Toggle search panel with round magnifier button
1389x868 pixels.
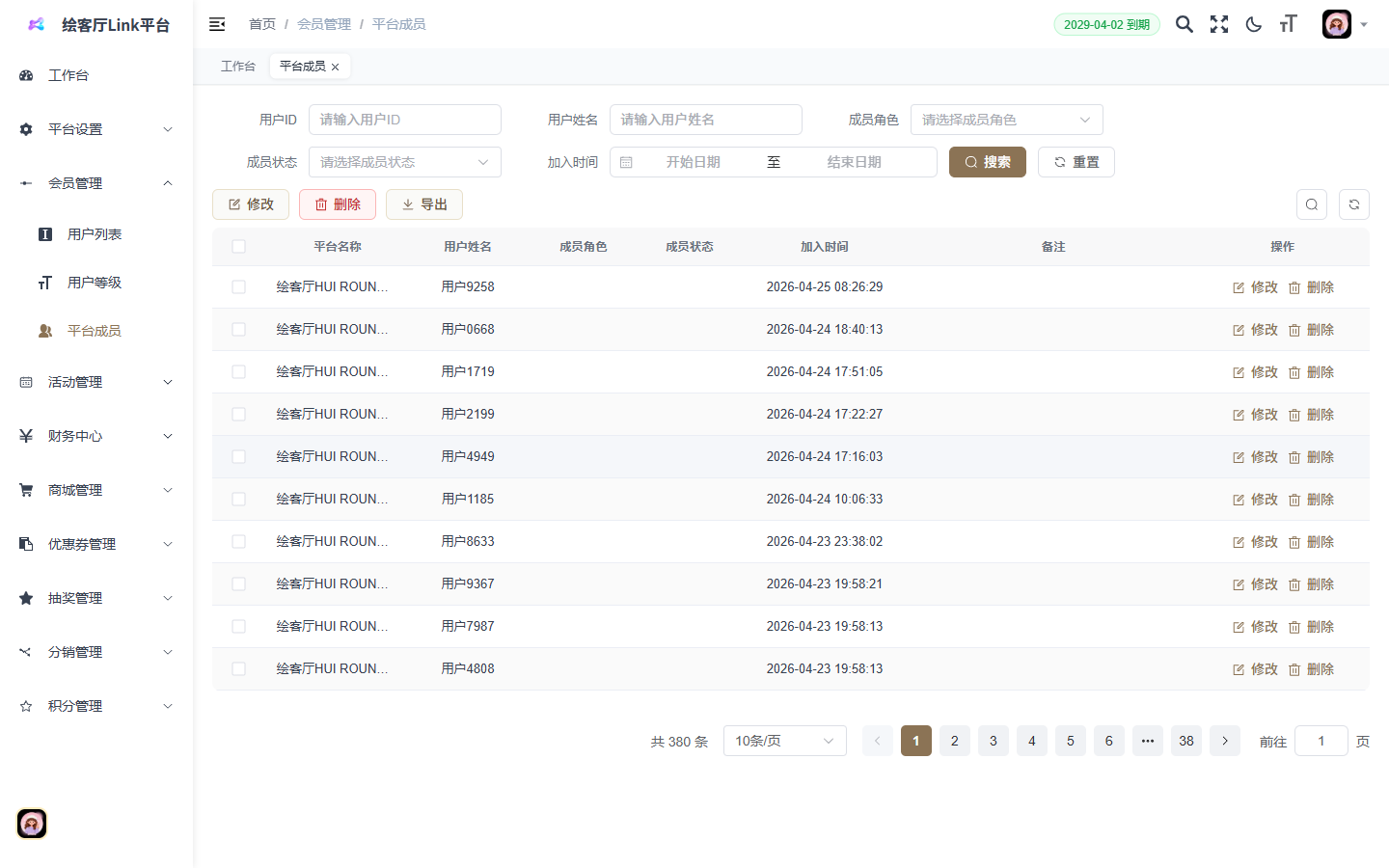click(x=1312, y=204)
